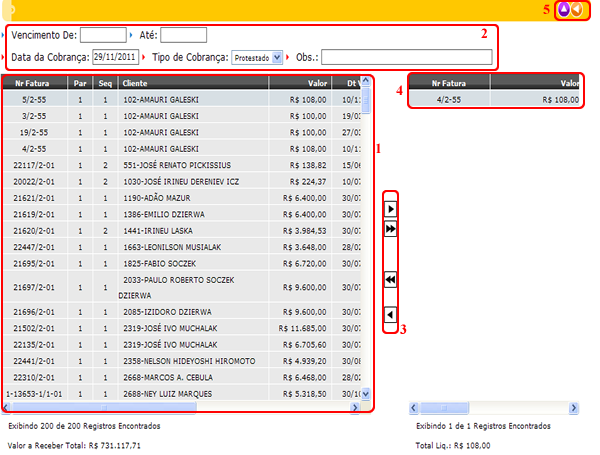This screenshot has width=600, height=455.
Task: Move all invoices right with double arrow
Action: coord(391,229)
